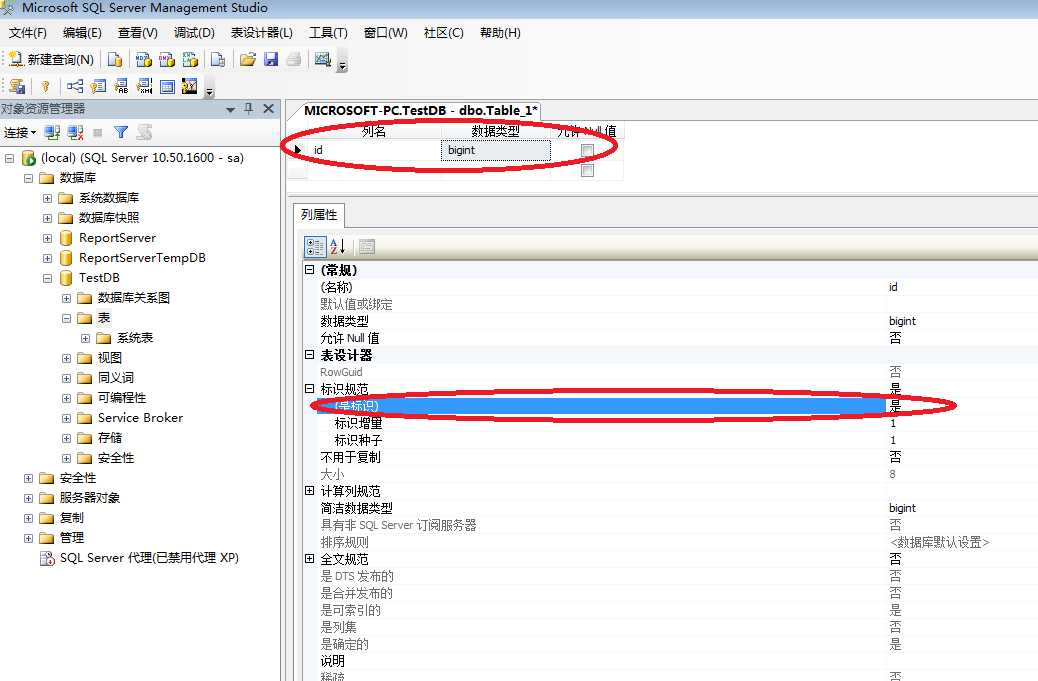This screenshot has height=681, width=1038.
Task: Click the row selector arrow for id
Action: pyautogui.click(x=297, y=150)
